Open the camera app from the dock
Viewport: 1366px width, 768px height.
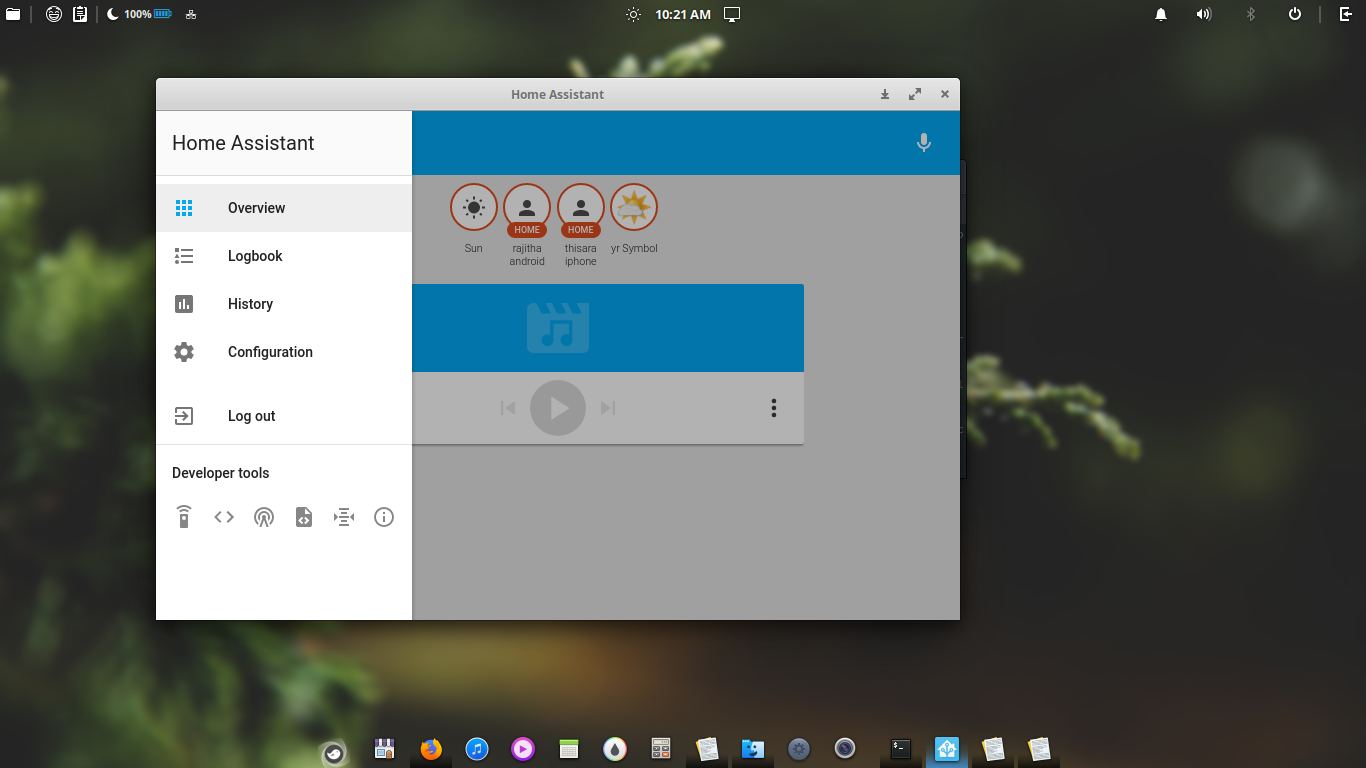[845, 748]
